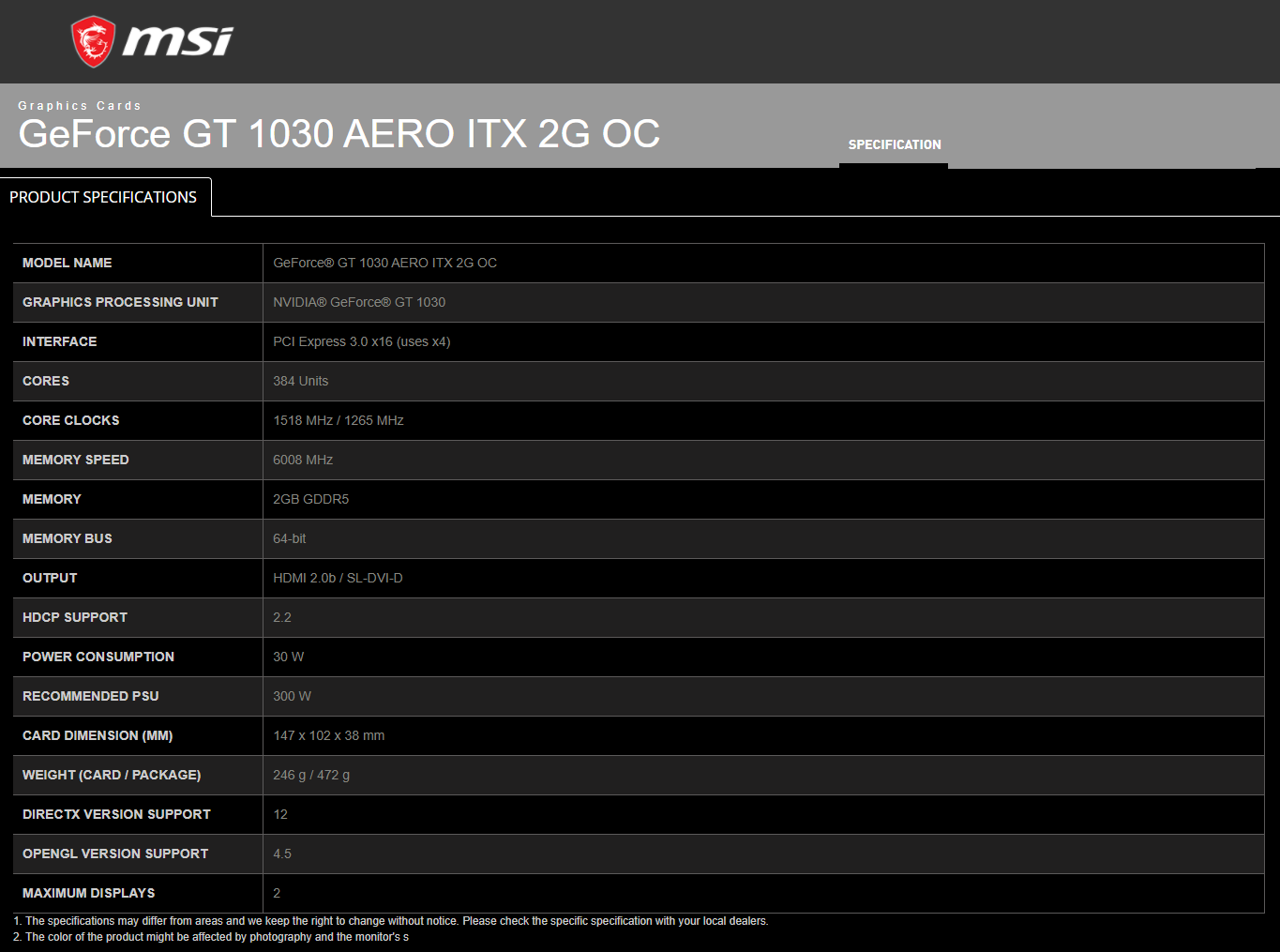Select the PRODUCT SPECIFICATIONS tab
1280x952 pixels.
pyautogui.click(x=104, y=197)
